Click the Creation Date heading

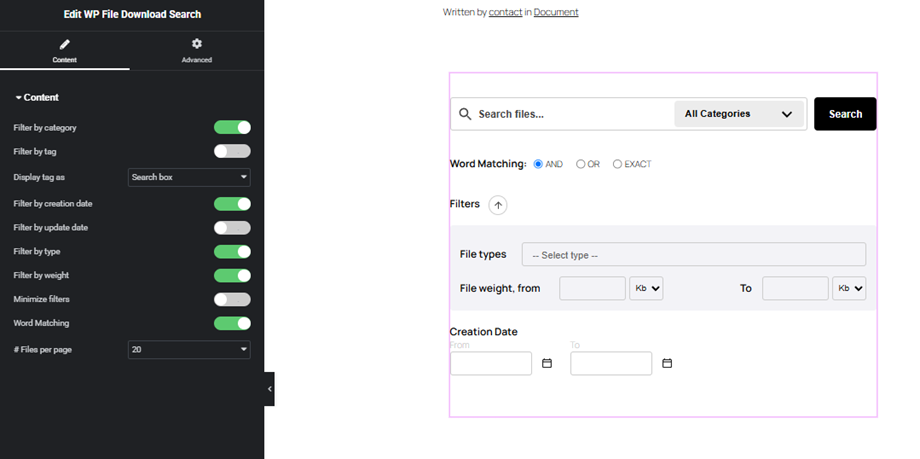pyautogui.click(x=483, y=332)
